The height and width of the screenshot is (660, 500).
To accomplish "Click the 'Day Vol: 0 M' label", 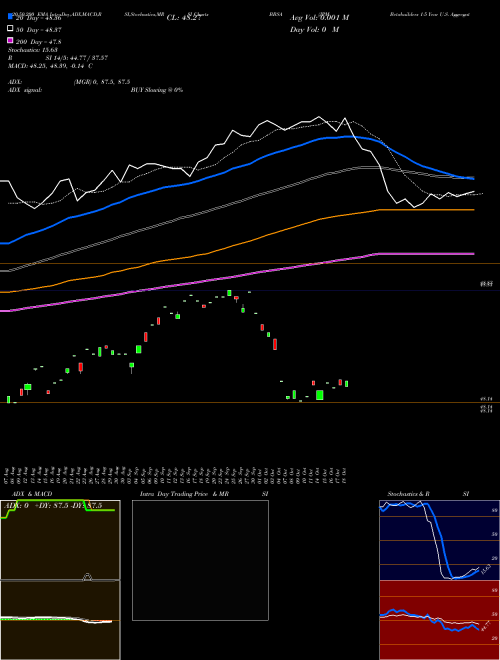I will (314, 29).
